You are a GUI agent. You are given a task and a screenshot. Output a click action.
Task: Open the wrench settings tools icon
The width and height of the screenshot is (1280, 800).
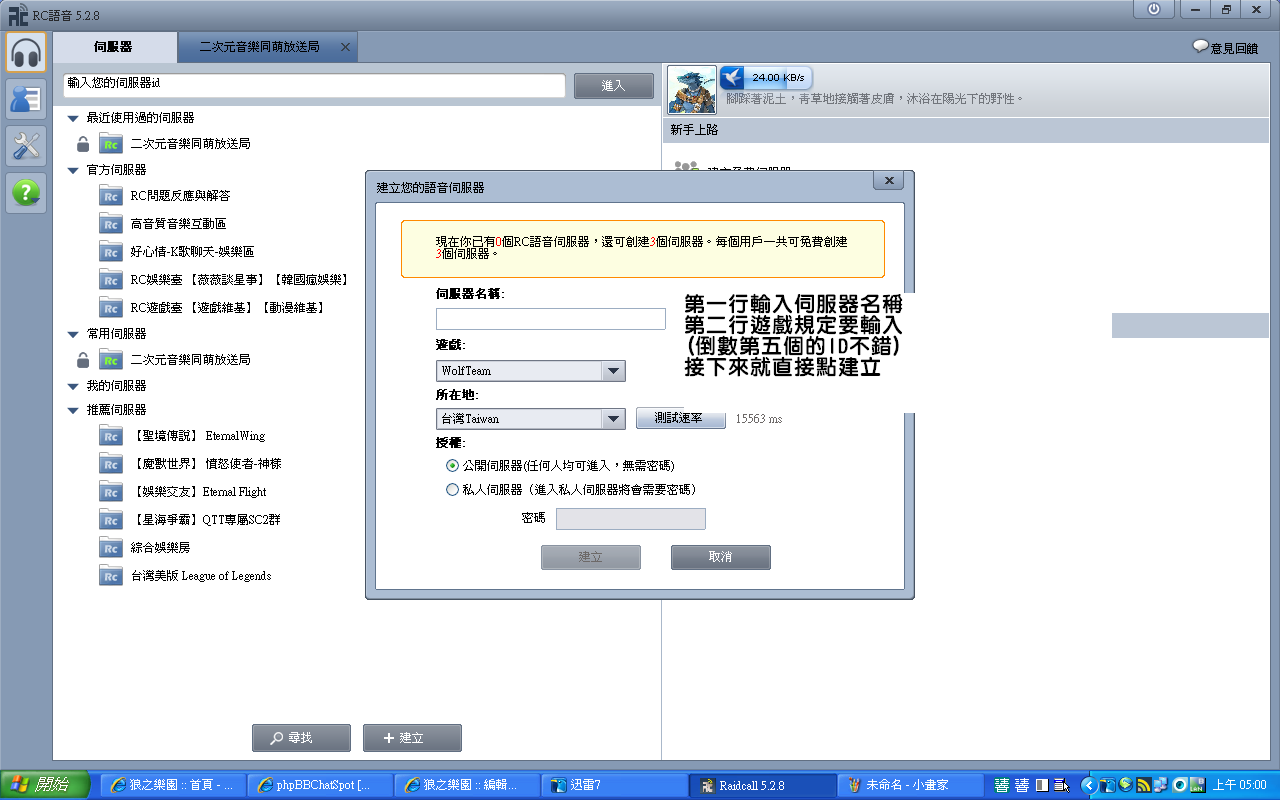point(27,145)
